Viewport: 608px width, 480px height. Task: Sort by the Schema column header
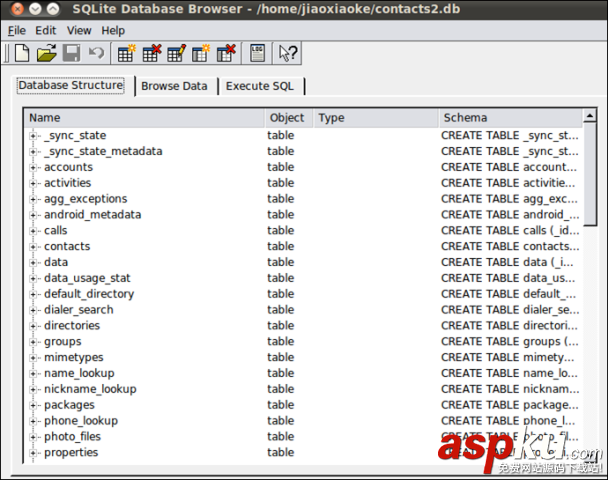511,118
